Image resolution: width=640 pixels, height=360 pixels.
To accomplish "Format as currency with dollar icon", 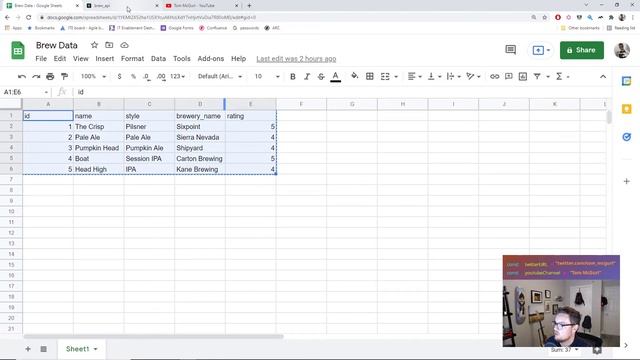I will click(x=119, y=76).
